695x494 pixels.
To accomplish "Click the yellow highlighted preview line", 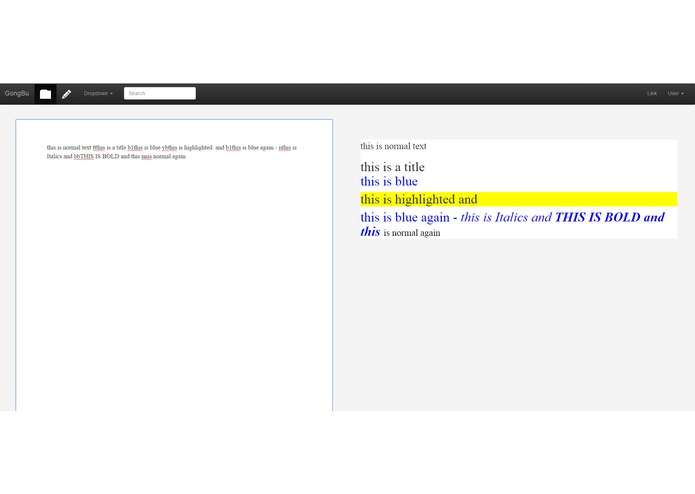I will 519,199.
